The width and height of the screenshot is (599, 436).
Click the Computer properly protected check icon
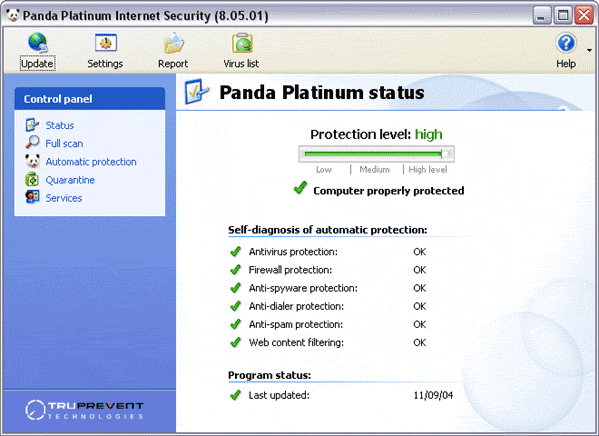300,188
